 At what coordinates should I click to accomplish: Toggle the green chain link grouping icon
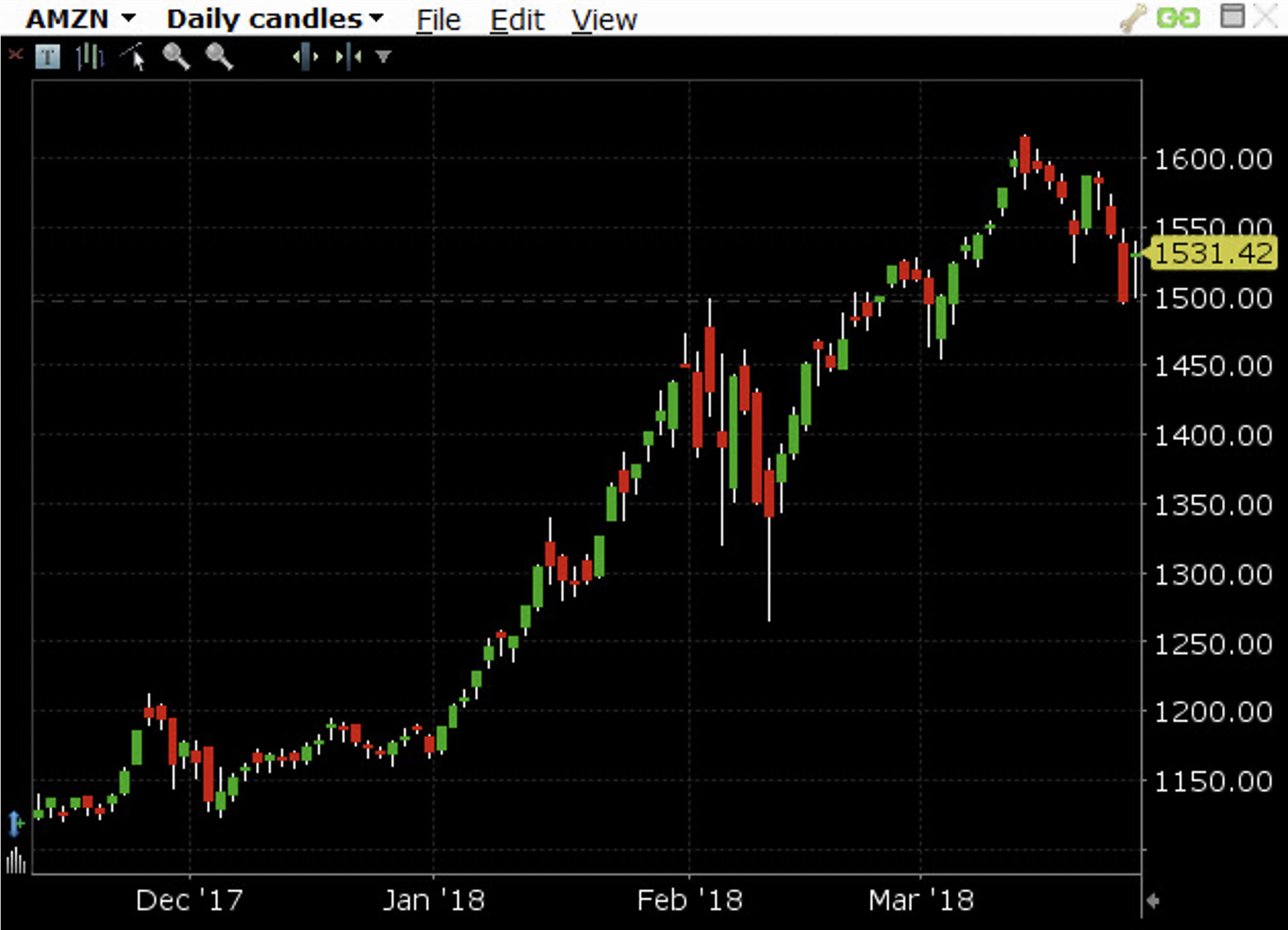(1178, 18)
